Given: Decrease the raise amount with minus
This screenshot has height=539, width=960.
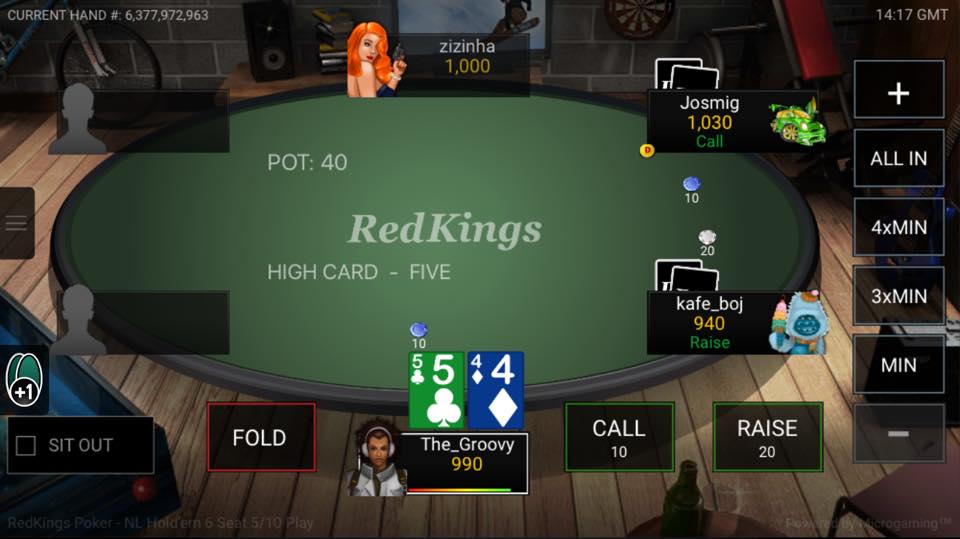Looking at the screenshot, I should [899, 433].
